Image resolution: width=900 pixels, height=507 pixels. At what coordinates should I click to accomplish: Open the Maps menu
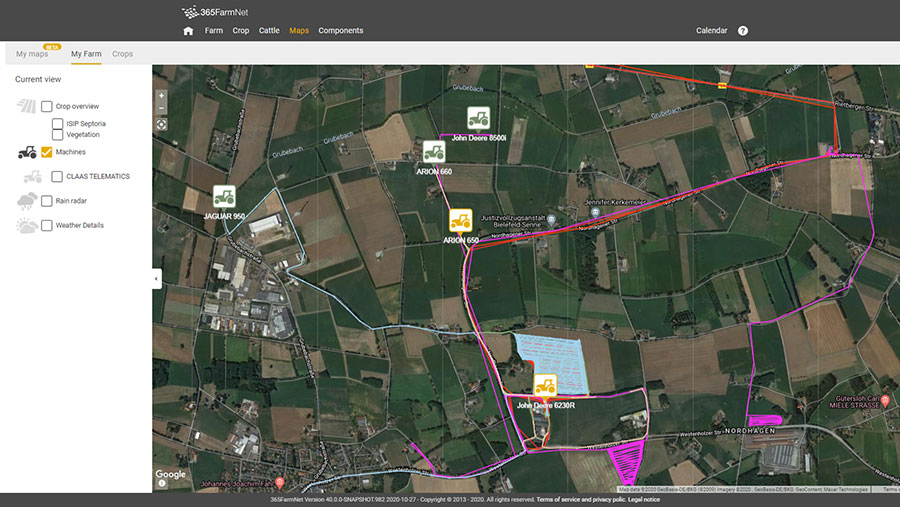[299, 31]
